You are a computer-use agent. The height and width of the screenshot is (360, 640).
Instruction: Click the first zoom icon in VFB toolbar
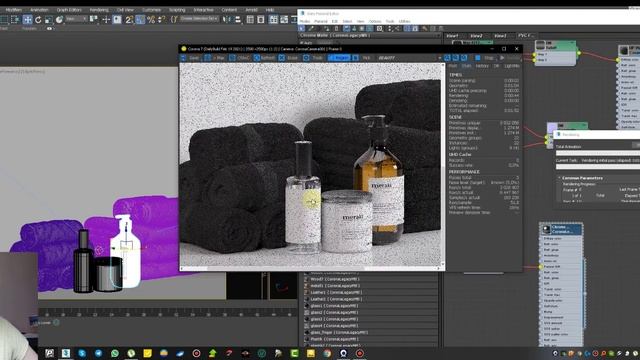[447, 58]
